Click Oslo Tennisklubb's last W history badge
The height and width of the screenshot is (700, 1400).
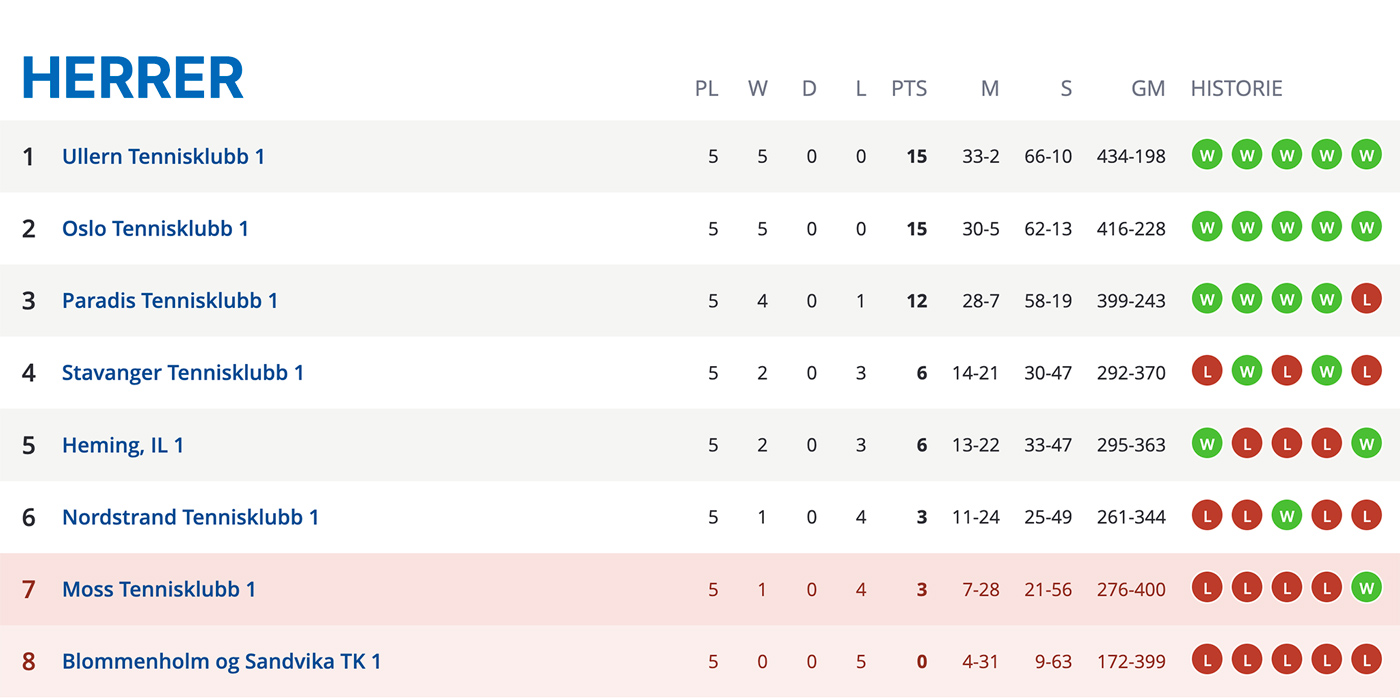tap(1366, 227)
